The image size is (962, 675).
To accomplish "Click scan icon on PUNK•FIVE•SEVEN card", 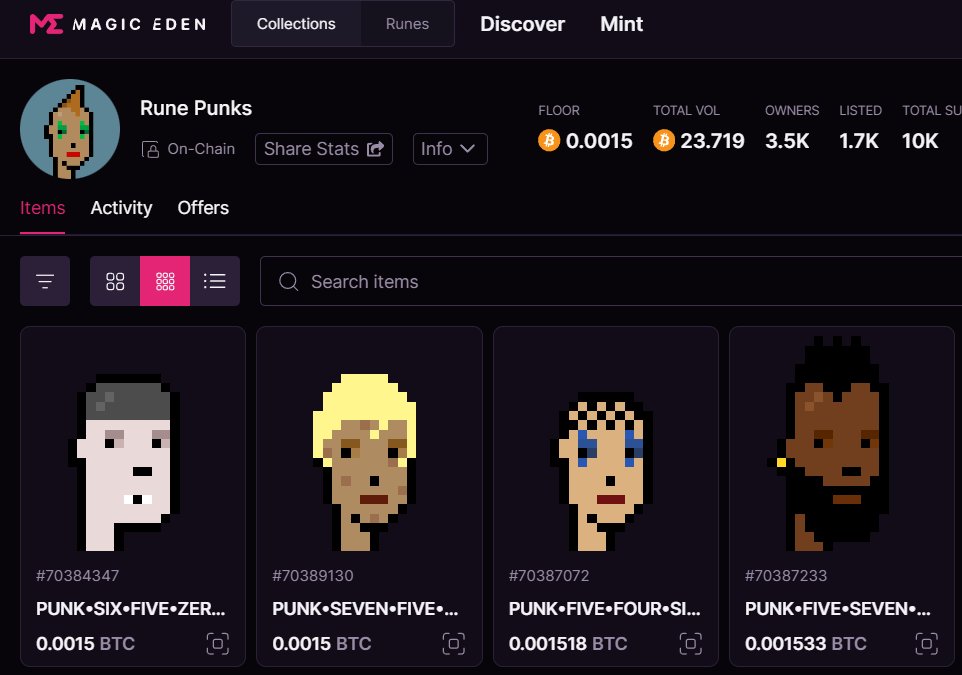I will 926,644.
